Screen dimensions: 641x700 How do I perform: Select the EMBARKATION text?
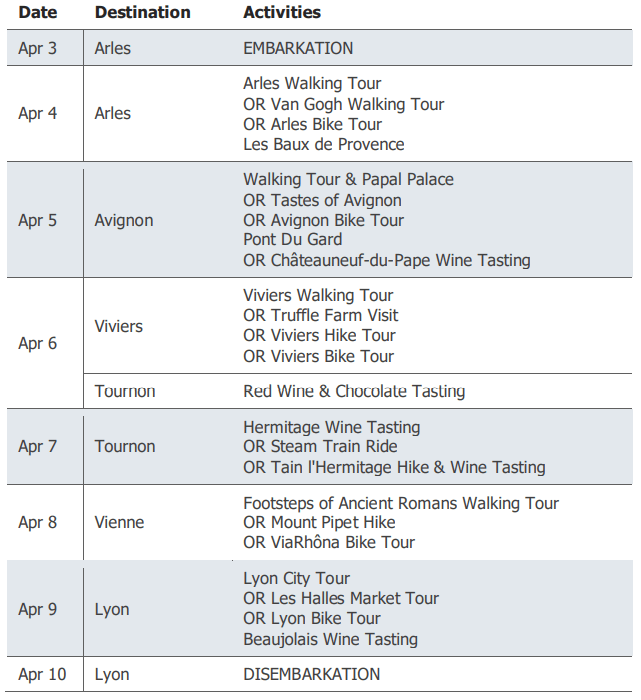pyautogui.click(x=298, y=48)
